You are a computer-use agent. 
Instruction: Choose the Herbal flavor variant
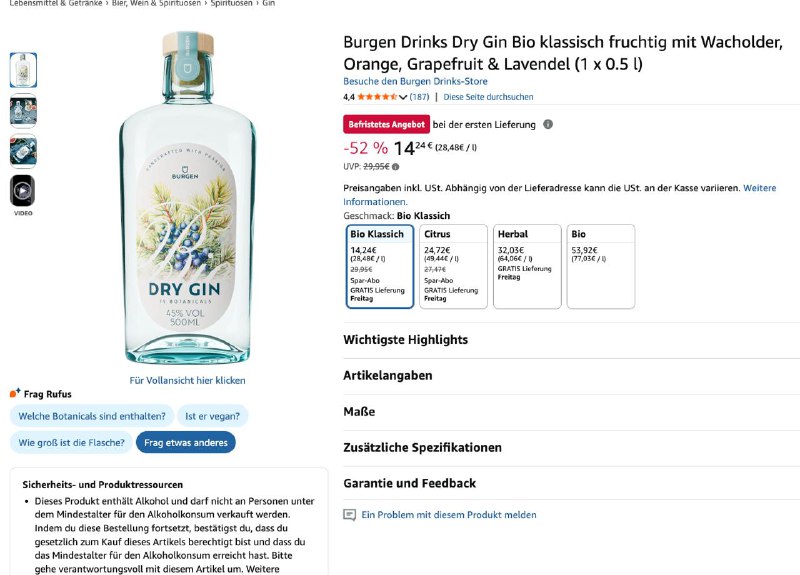tap(527, 266)
